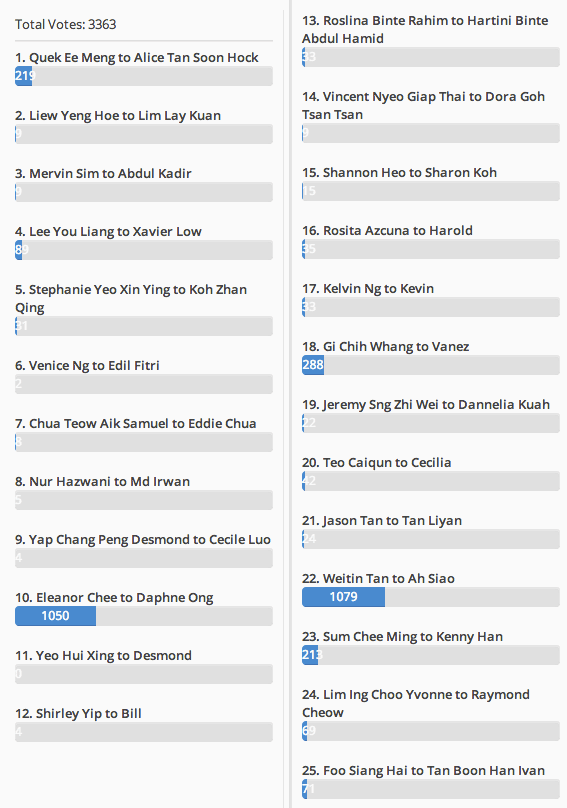Click Venice Ng to Edil Fitri label
Viewport: 567px width, 808px height.
(x=87, y=365)
